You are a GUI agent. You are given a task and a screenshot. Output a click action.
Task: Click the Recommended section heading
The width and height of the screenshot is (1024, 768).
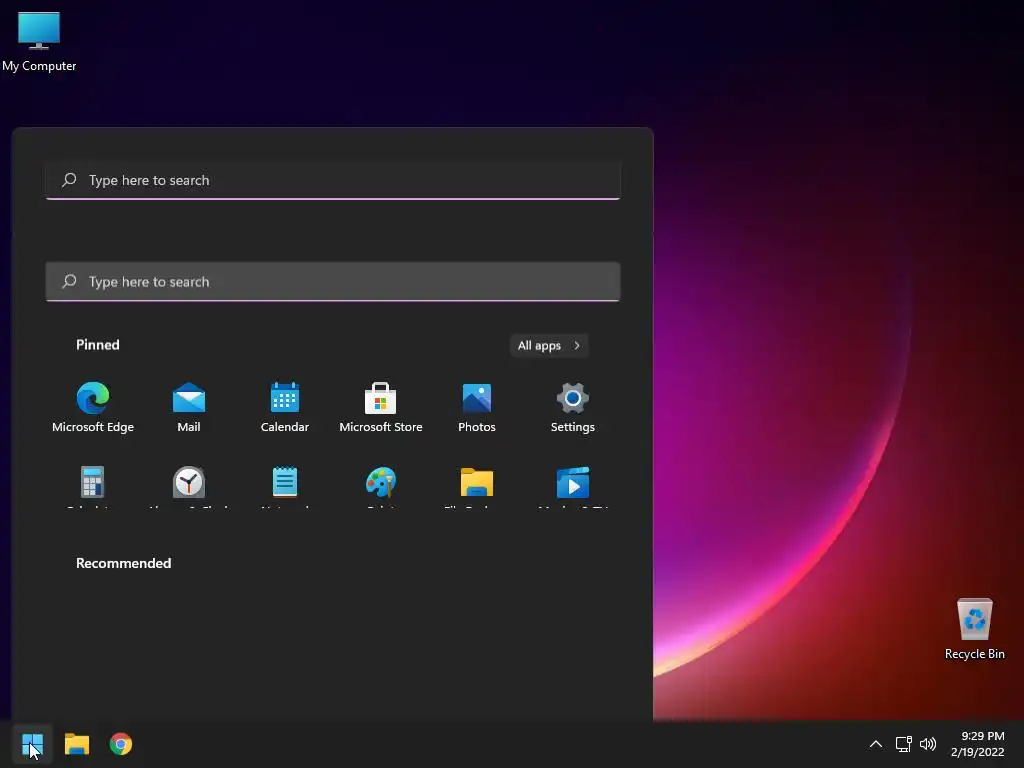123,563
